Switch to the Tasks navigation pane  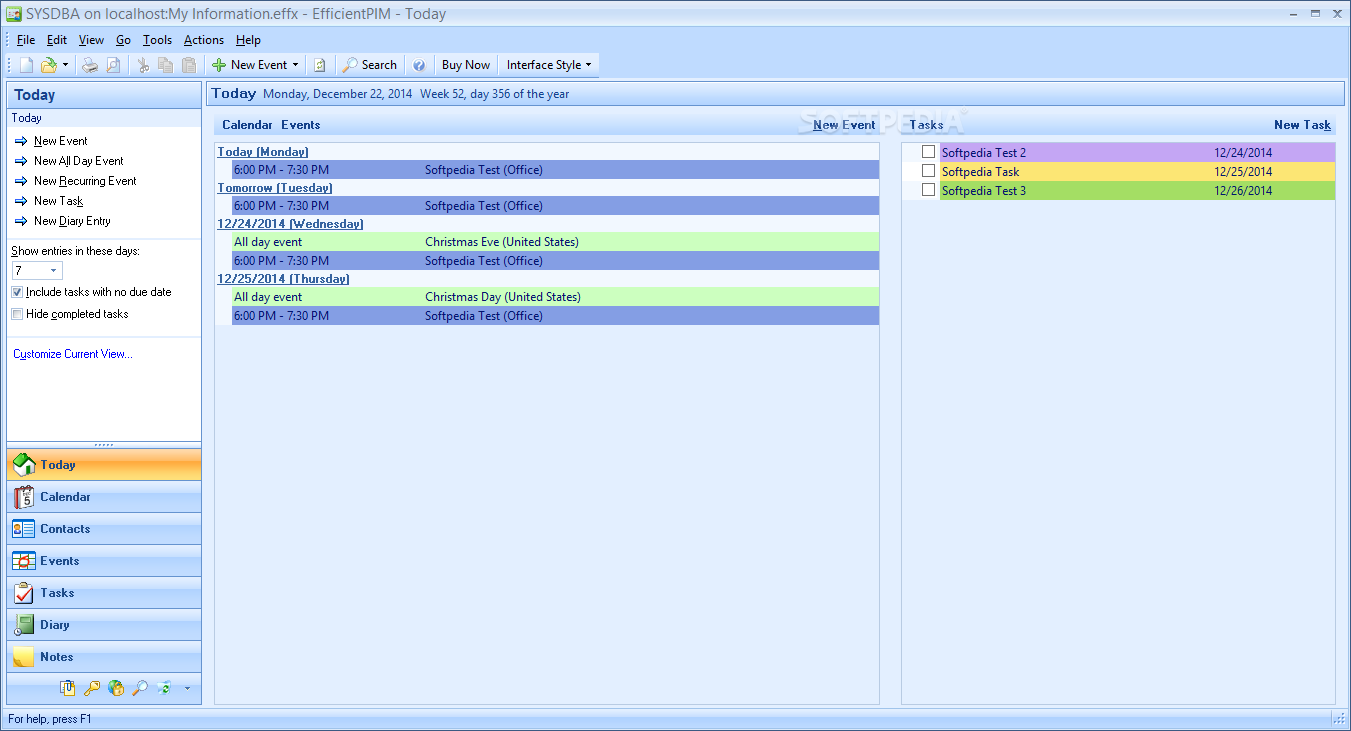(104, 593)
